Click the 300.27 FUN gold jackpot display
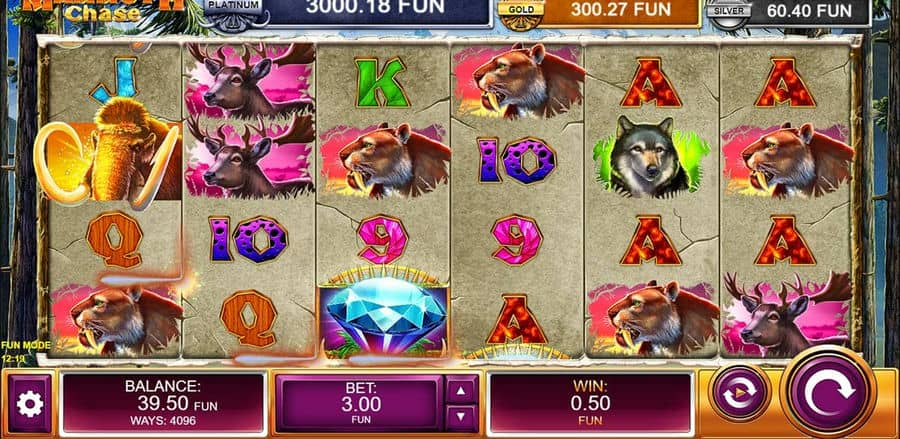This screenshot has height=439, width=900. tap(619, 10)
